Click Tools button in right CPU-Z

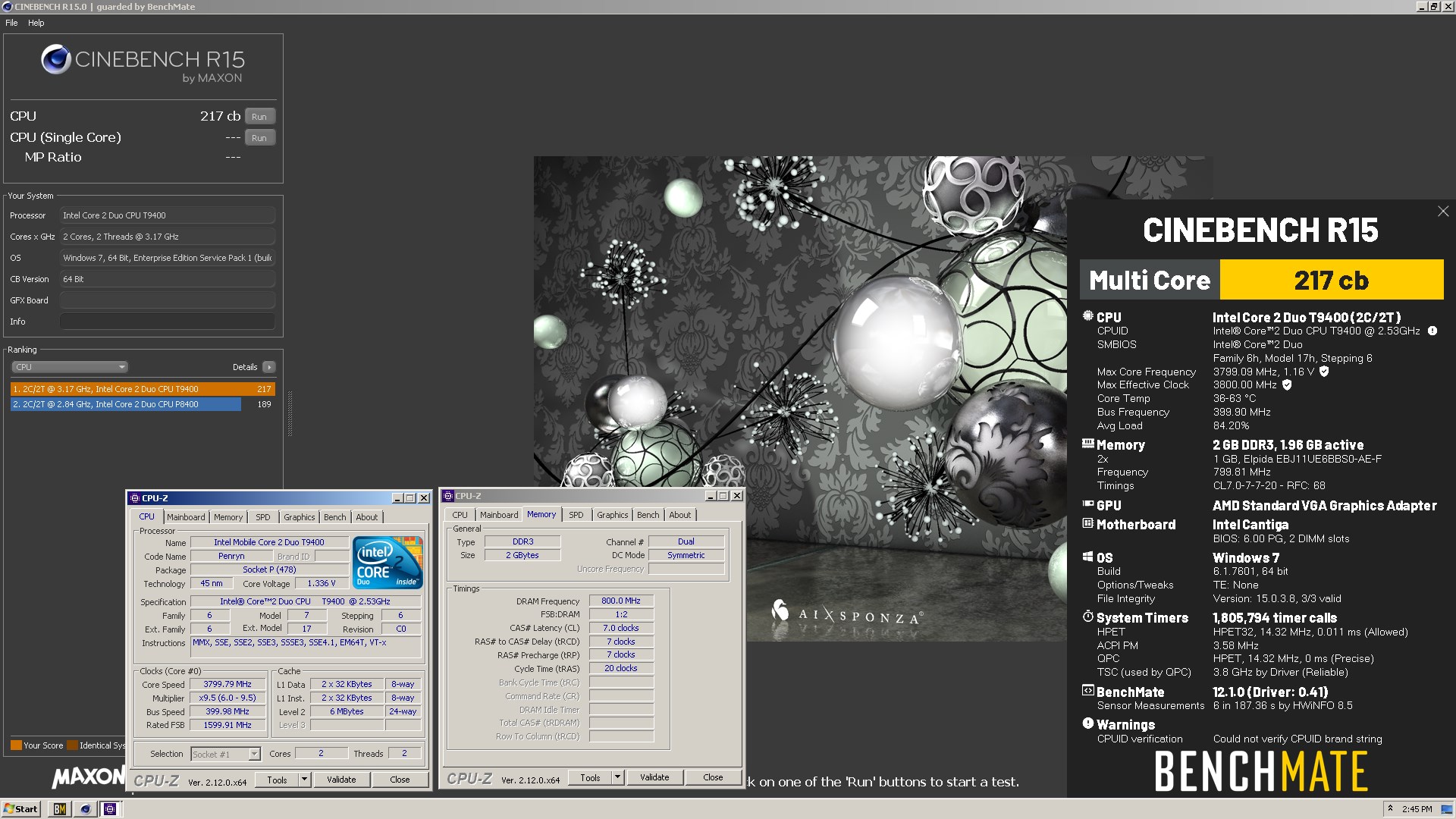pos(591,777)
